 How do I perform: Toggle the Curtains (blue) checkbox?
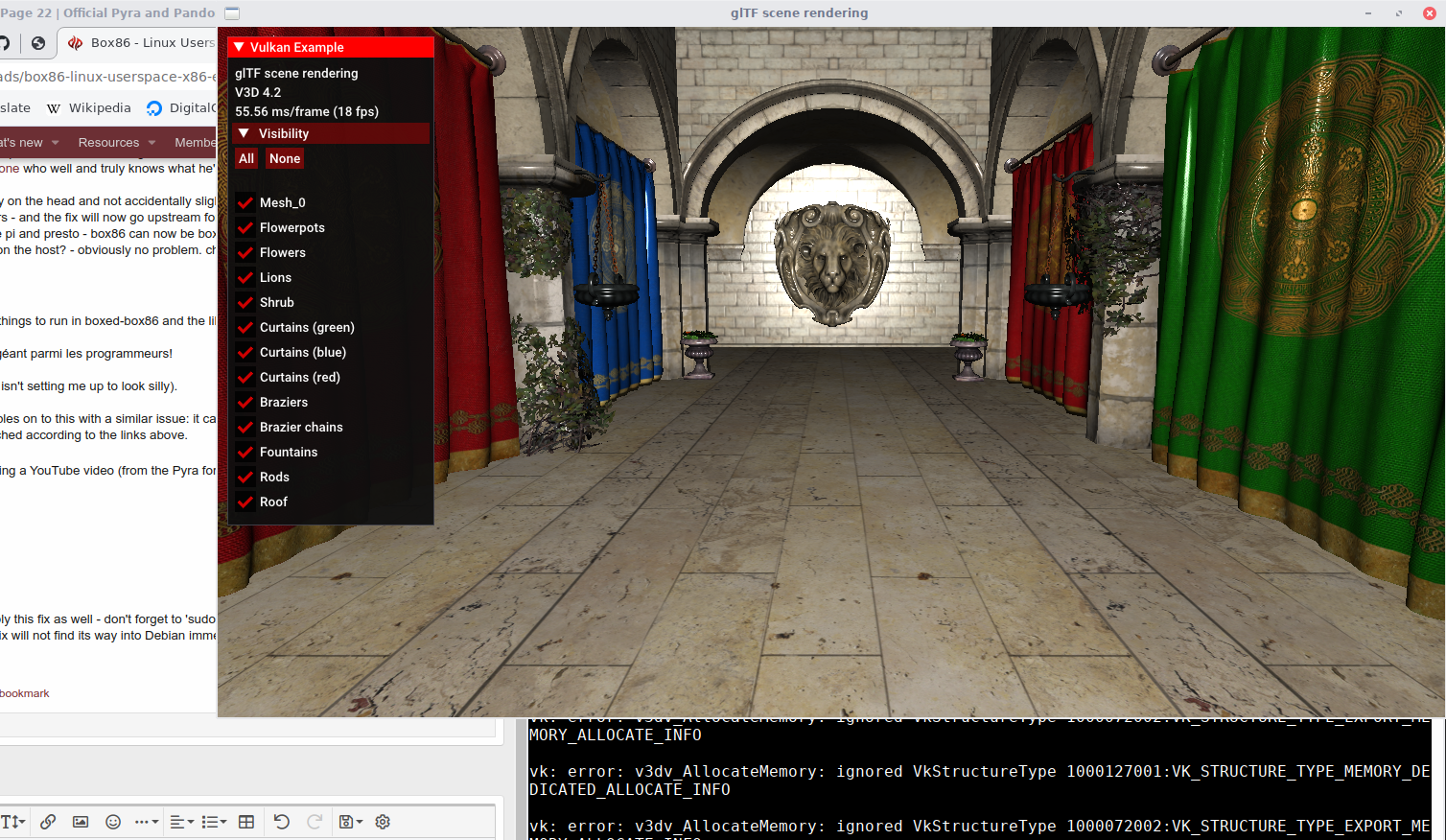pos(245,352)
